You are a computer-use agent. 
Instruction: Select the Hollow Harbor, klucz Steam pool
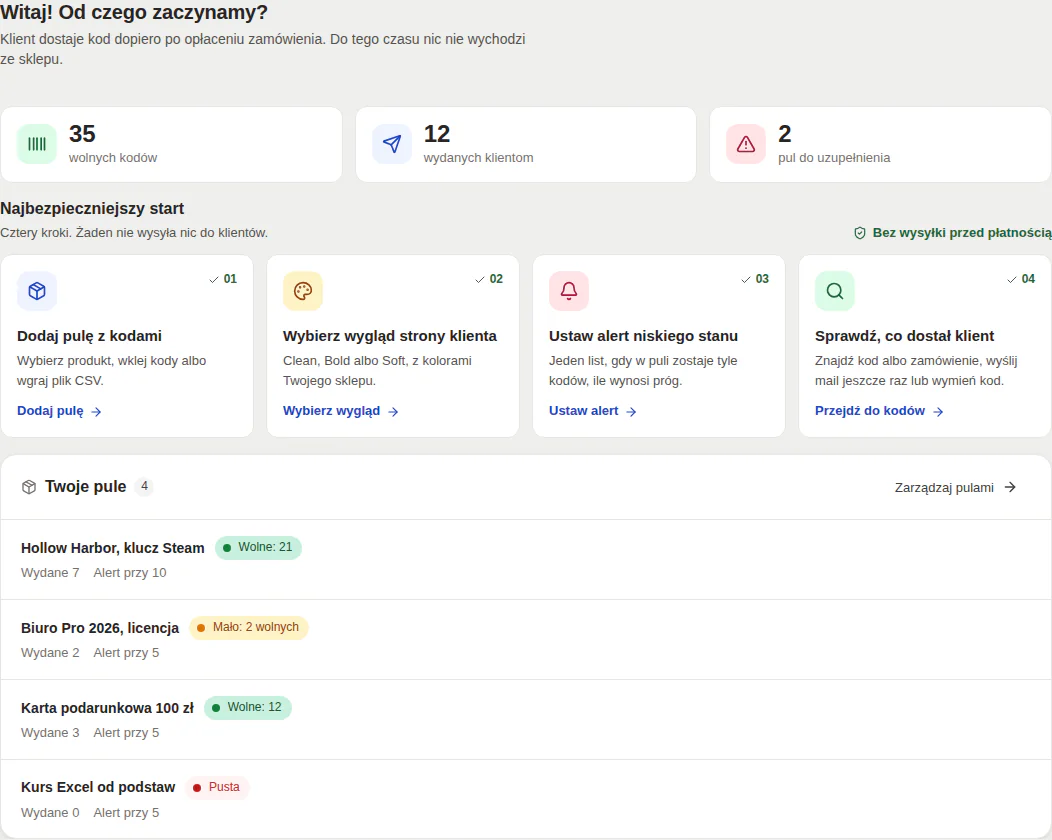click(x=526, y=560)
